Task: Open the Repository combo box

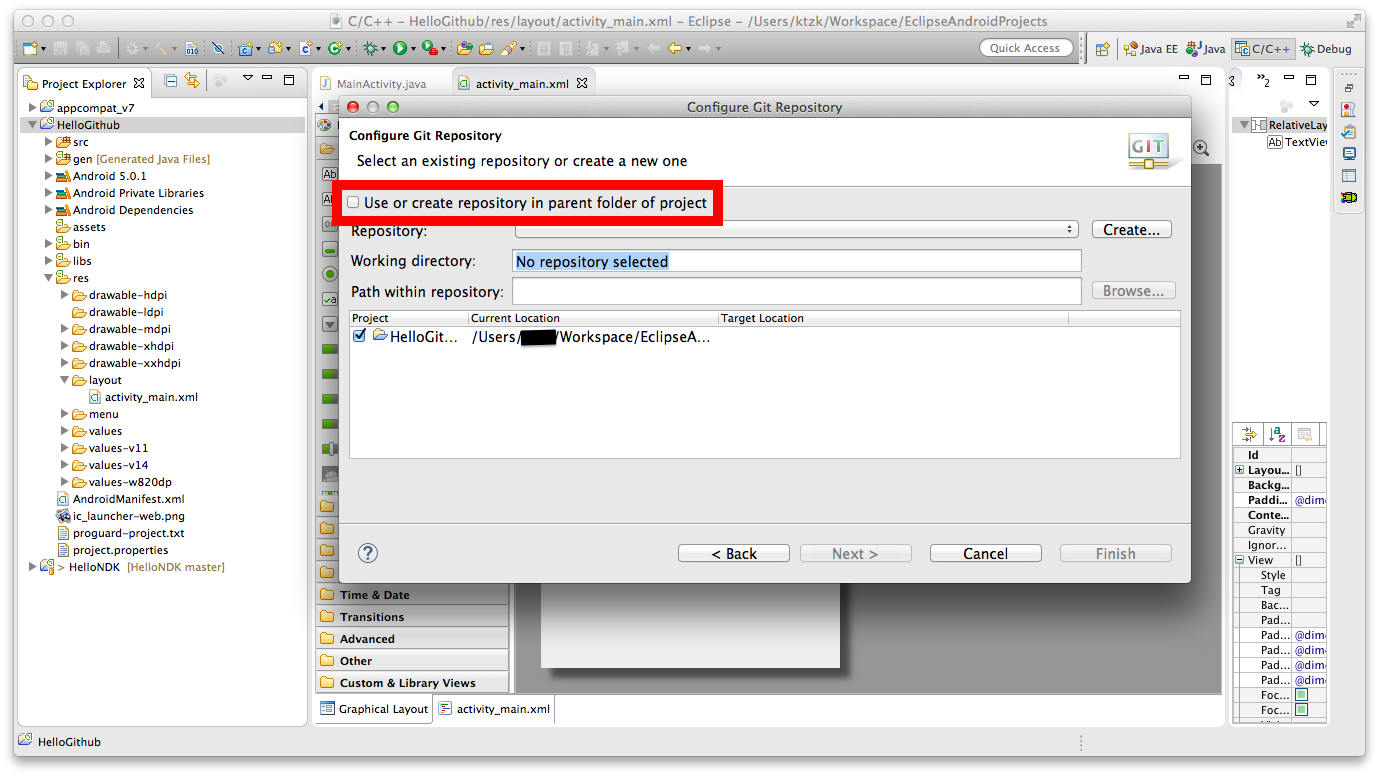Action: (x=797, y=229)
